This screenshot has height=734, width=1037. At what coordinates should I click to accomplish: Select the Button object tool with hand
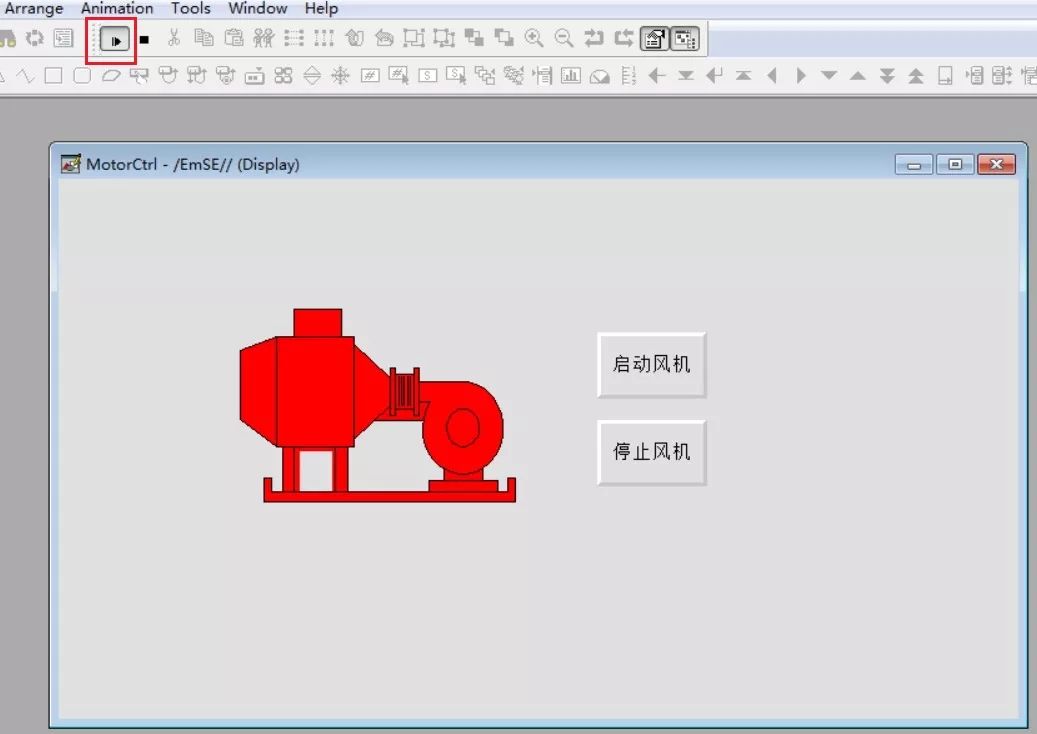pos(140,76)
